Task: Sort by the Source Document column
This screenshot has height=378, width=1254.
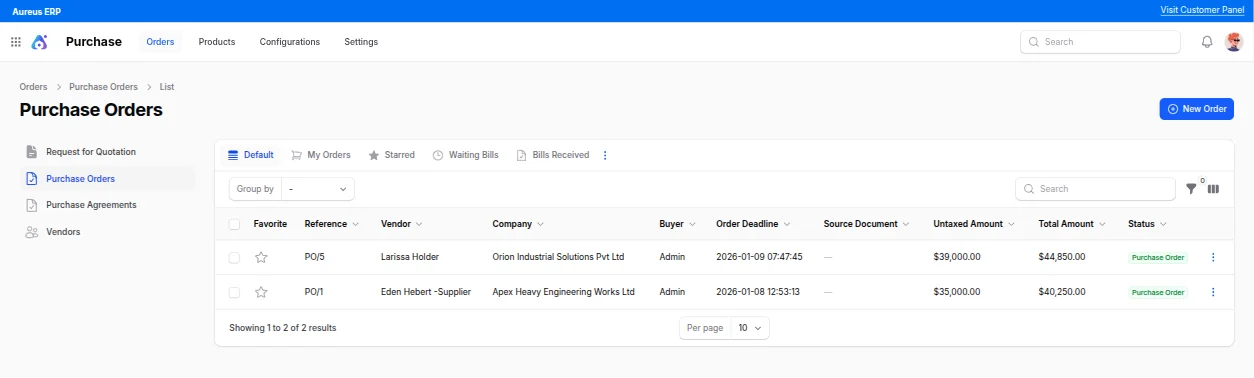Action: point(866,224)
